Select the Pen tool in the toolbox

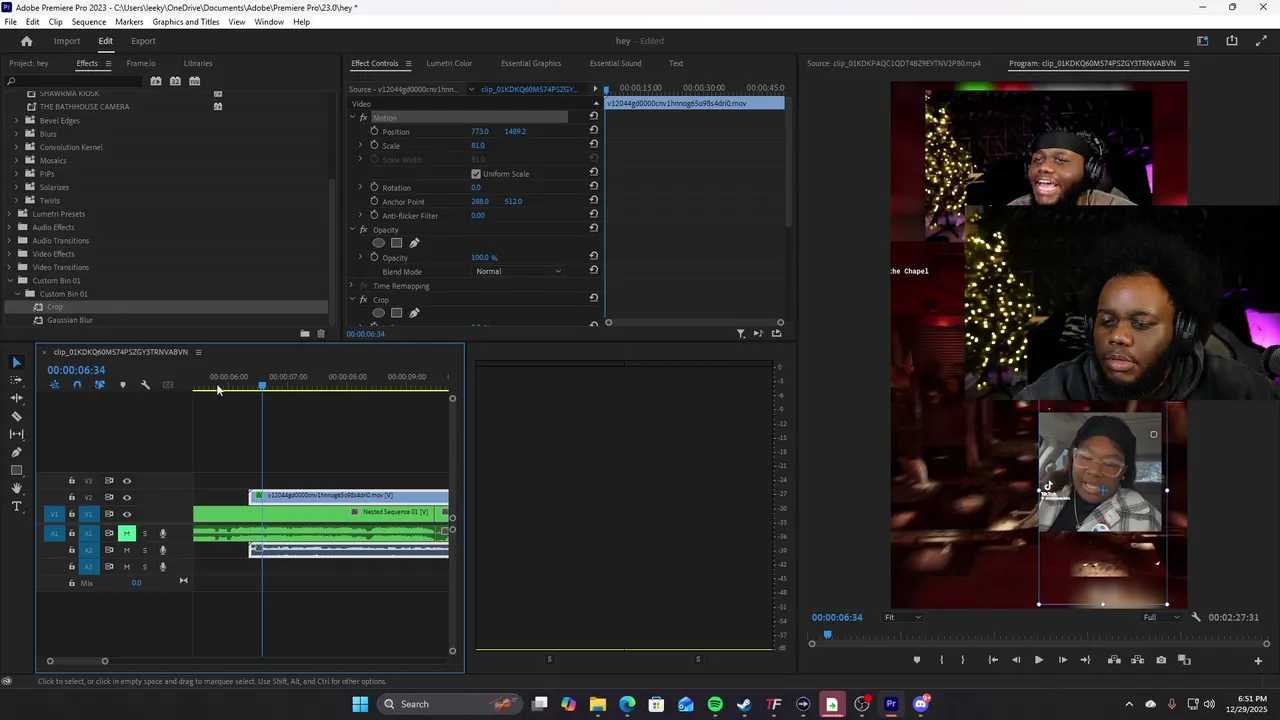click(16, 452)
